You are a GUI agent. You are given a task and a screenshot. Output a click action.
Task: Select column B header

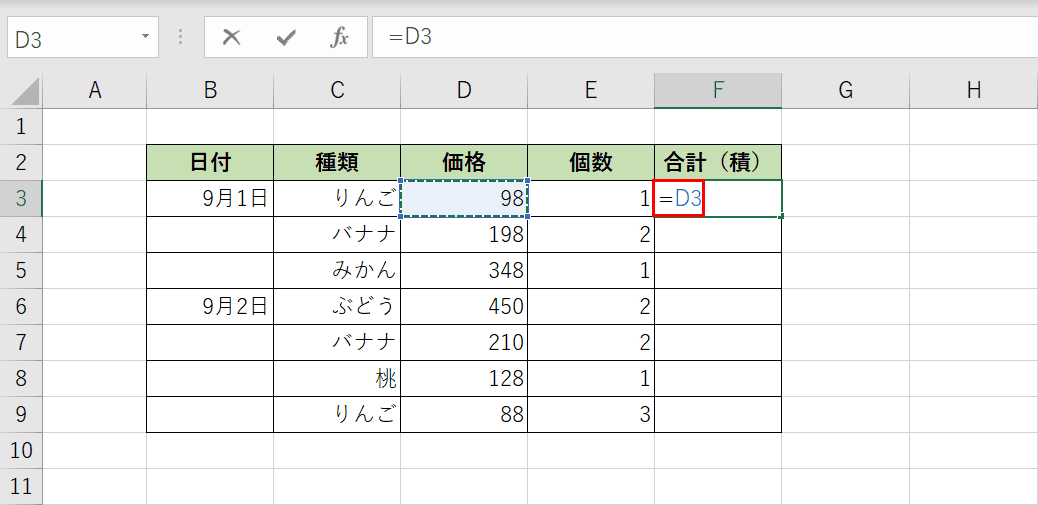pyautogui.click(x=210, y=91)
